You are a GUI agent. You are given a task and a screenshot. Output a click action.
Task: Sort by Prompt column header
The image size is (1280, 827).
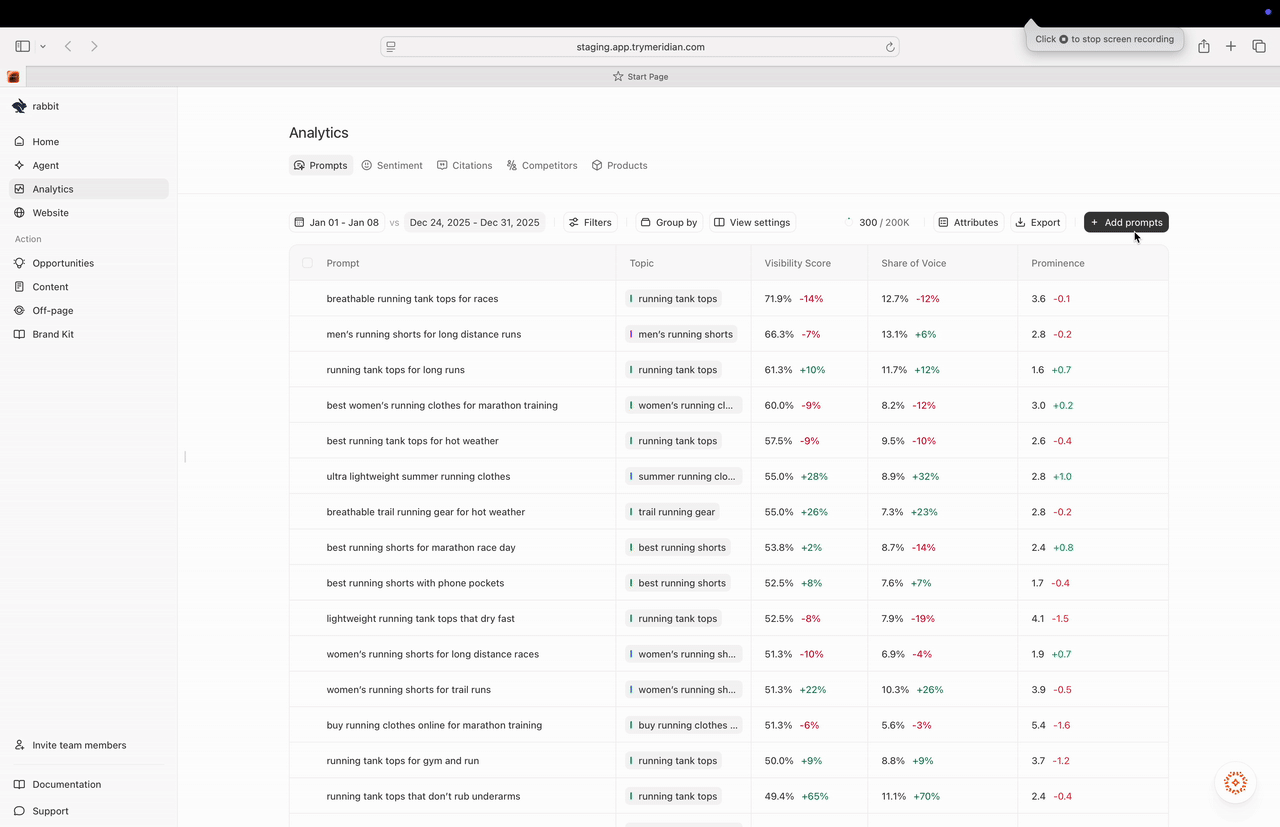343,263
